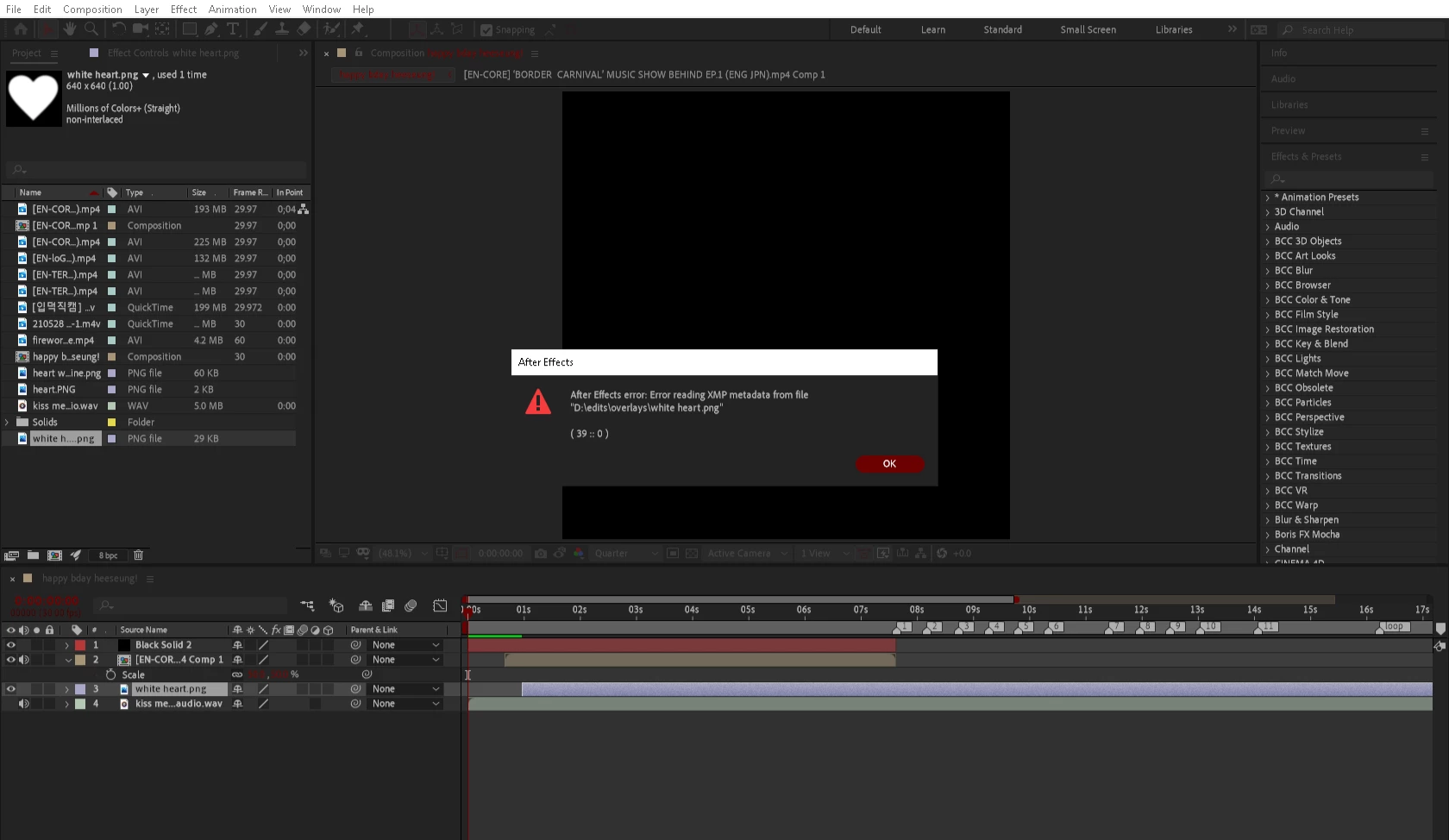Open the Graph Editor in timeline
The height and width of the screenshot is (840, 1449).
(440, 606)
